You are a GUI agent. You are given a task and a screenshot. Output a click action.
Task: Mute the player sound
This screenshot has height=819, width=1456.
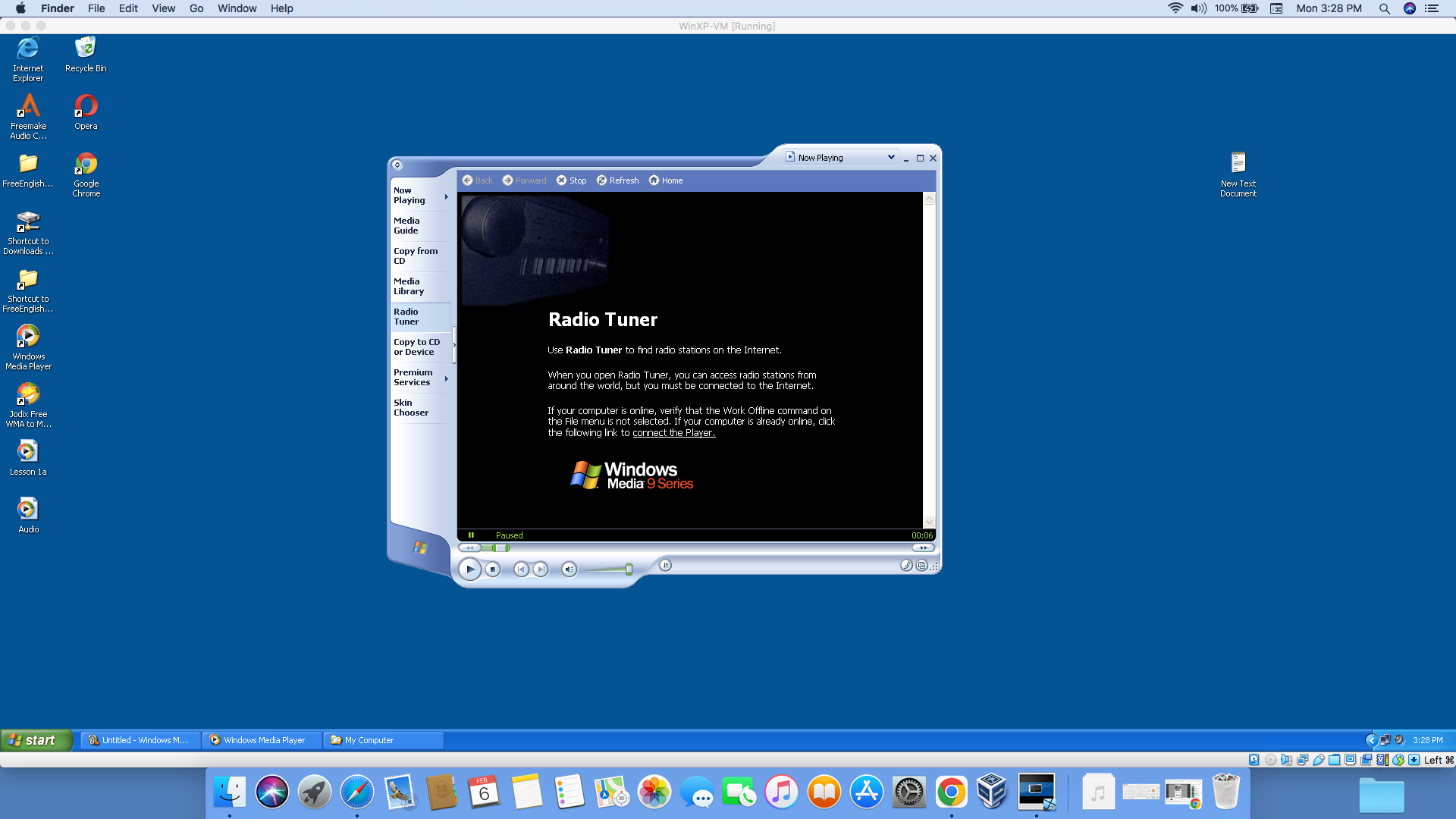click(569, 569)
